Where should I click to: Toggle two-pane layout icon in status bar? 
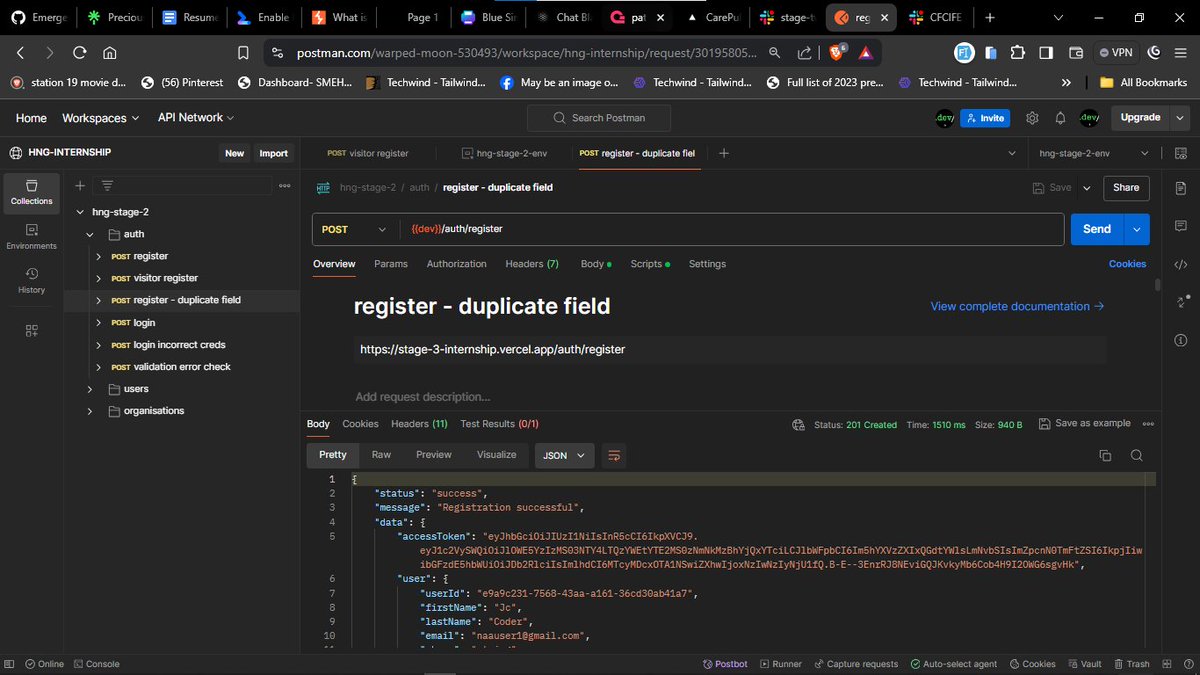(x=1168, y=664)
